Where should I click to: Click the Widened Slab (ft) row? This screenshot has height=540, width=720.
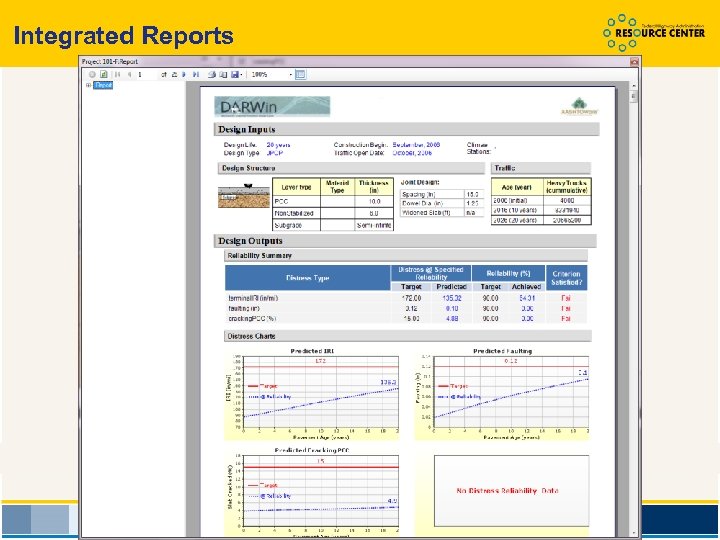441,213
